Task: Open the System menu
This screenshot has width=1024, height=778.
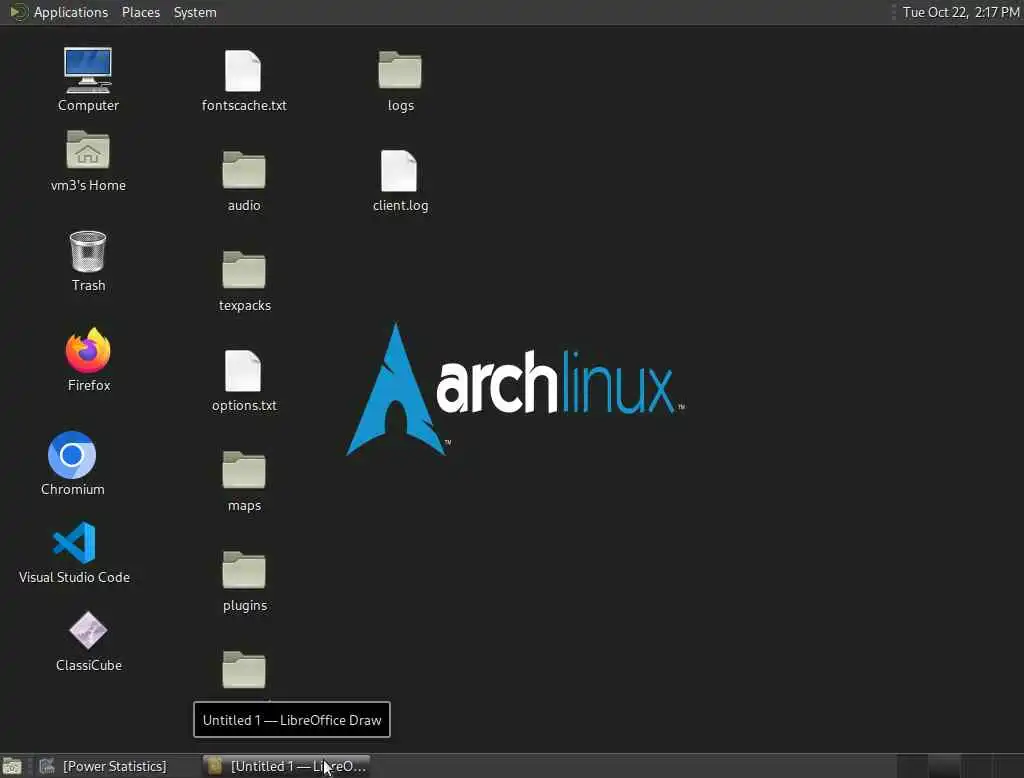Action: point(195,12)
